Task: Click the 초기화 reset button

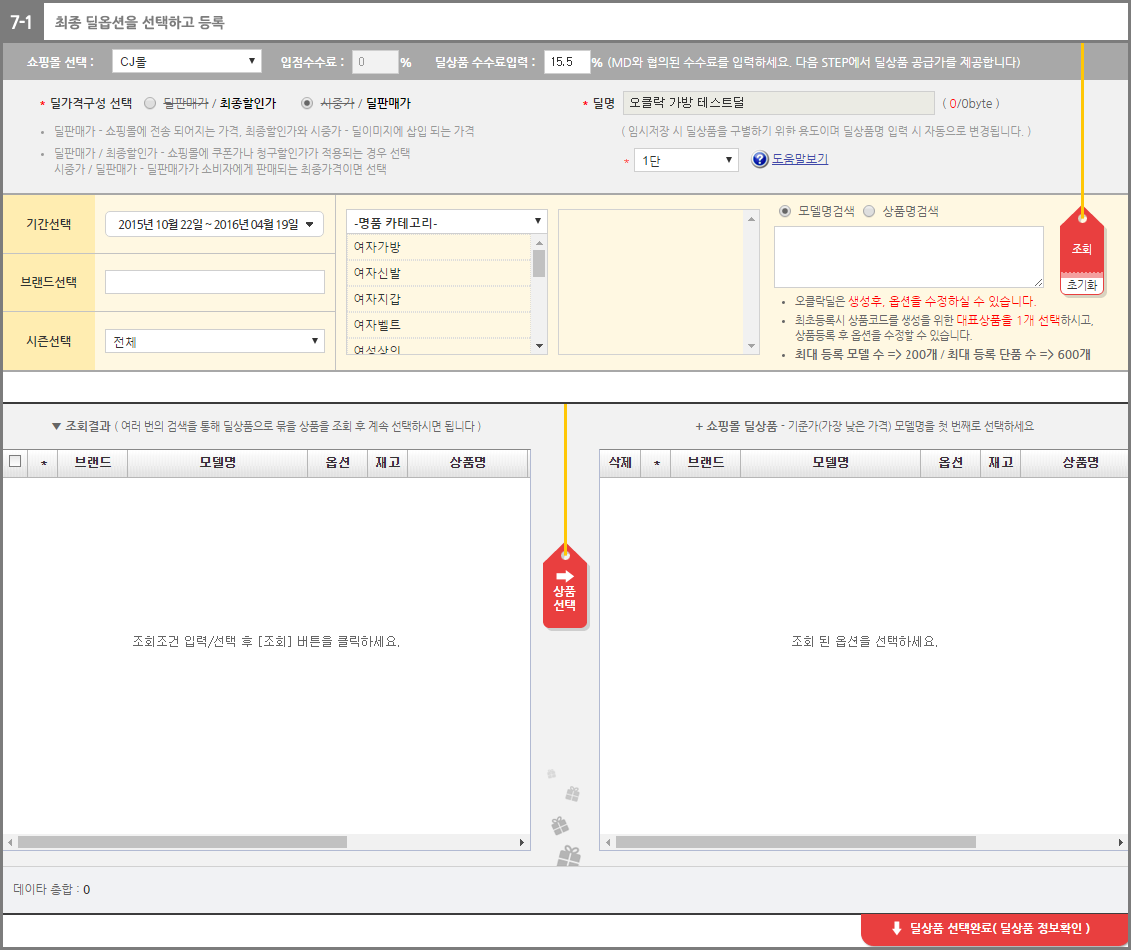Action: click(x=1081, y=285)
